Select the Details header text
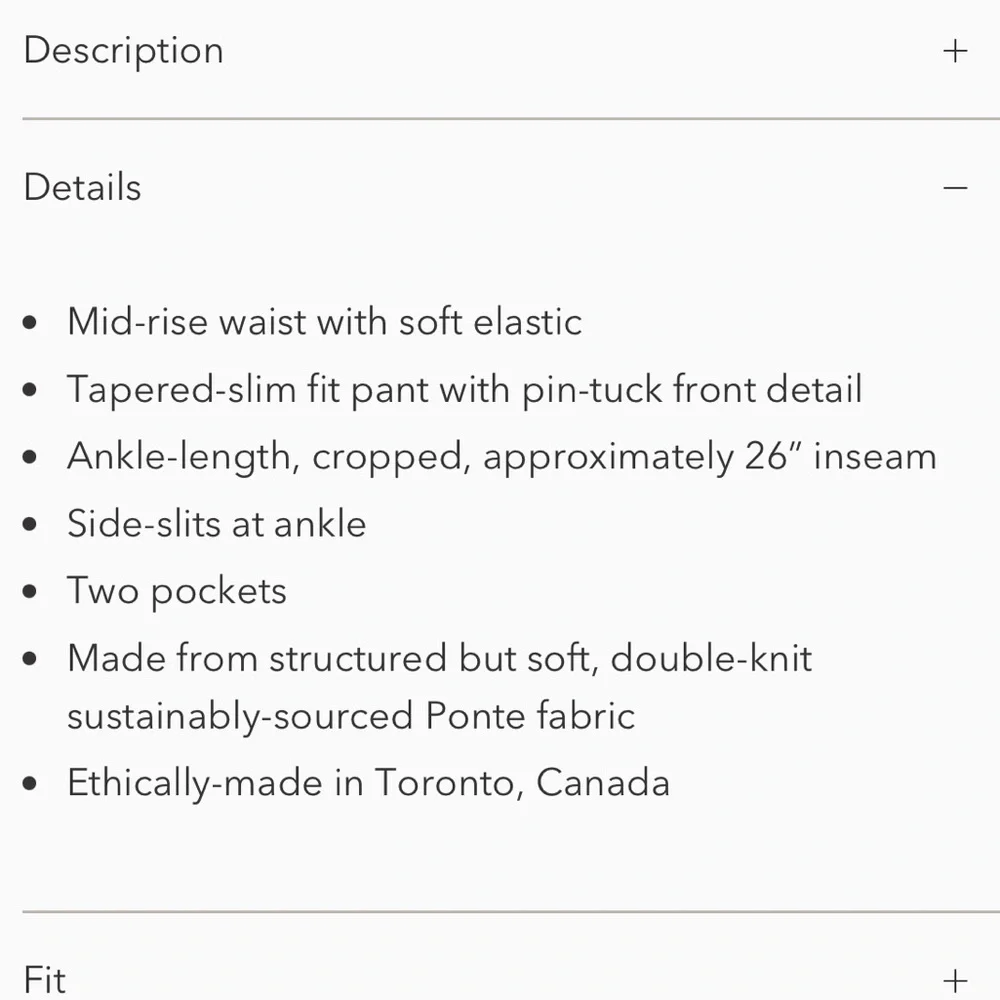 click(x=81, y=187)
